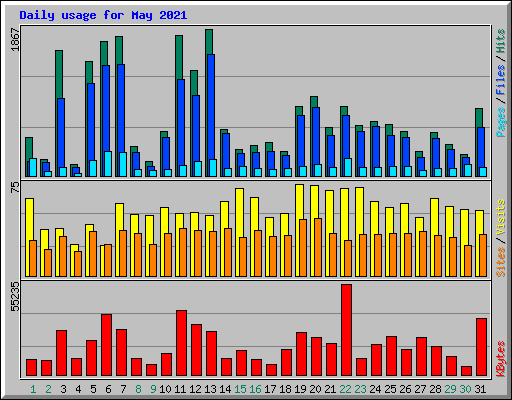
Task: Select the 'Files' legend text
Action: pyautogui.click(x=500, y=79)
